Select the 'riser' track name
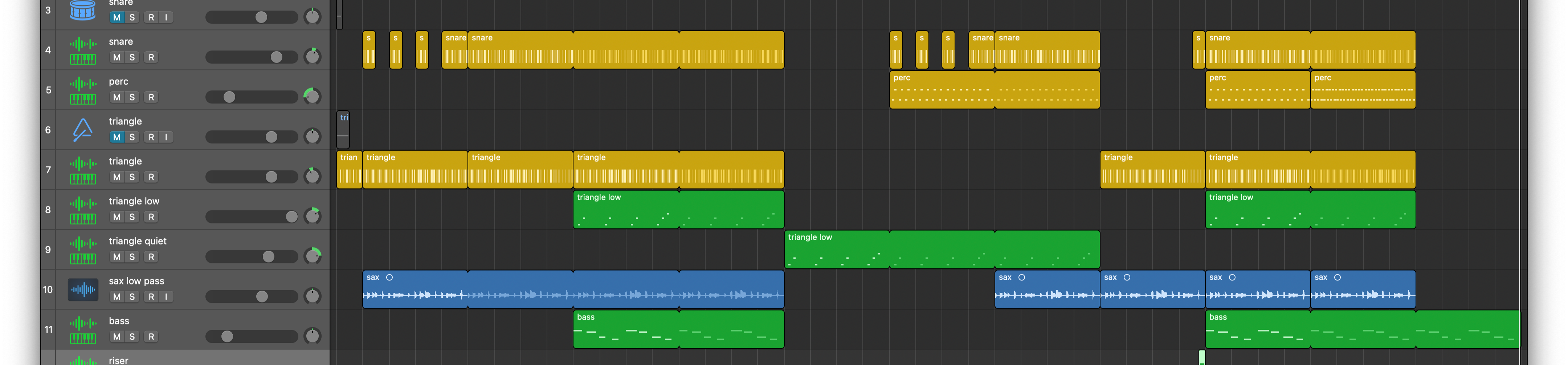The height and width of the screenshot is (365, 1568). coord(118,360)
